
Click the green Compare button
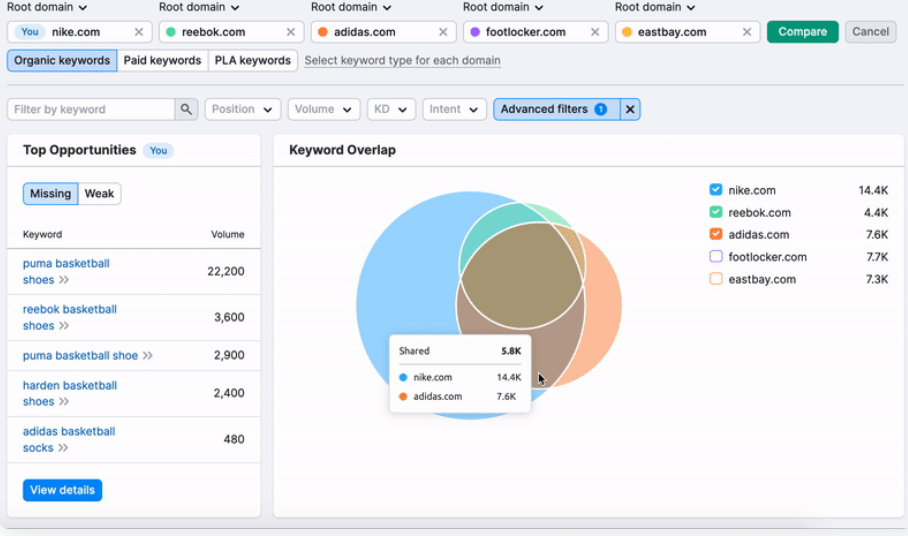pos(802,32)
